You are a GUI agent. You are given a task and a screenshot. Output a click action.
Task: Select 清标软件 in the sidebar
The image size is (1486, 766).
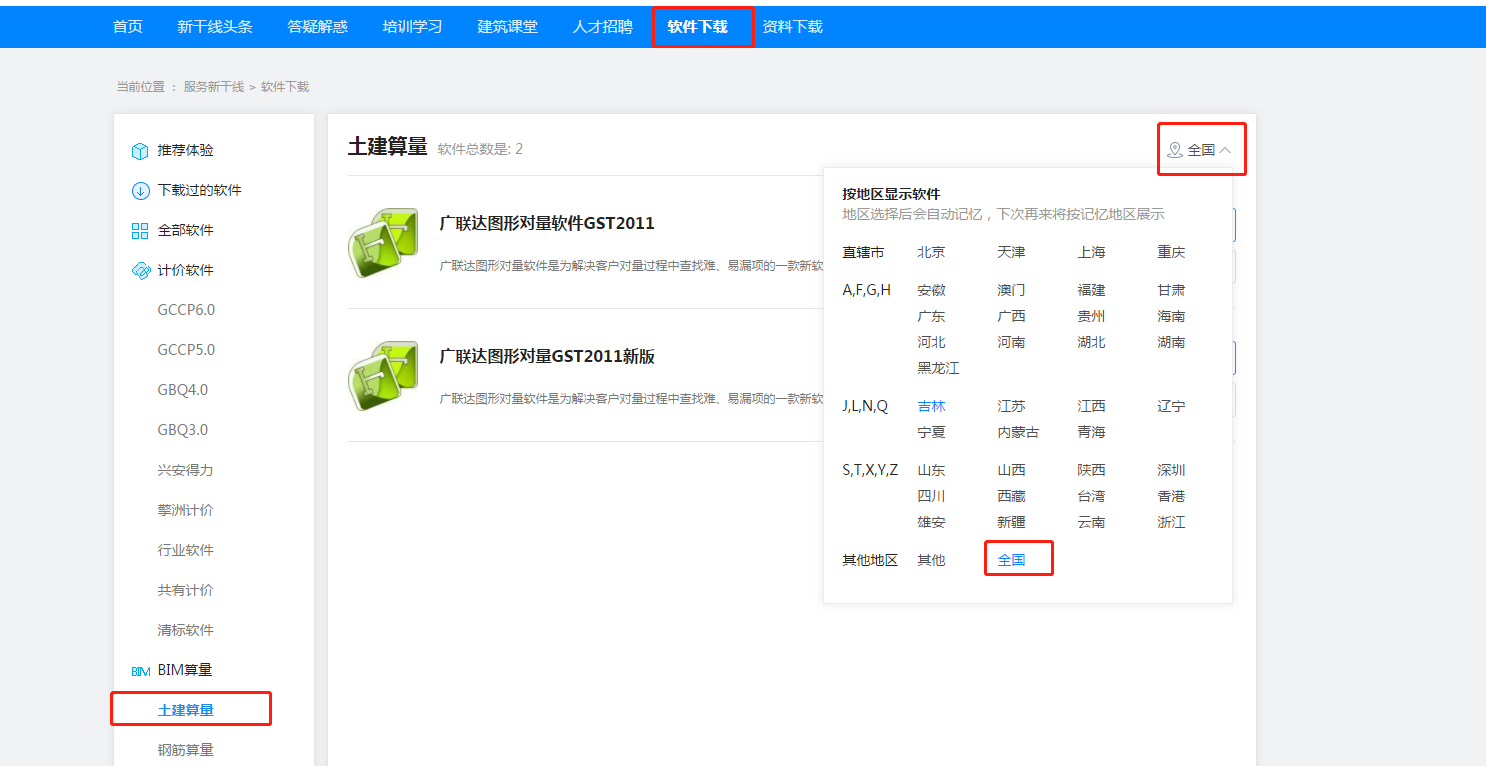(186, 630)
